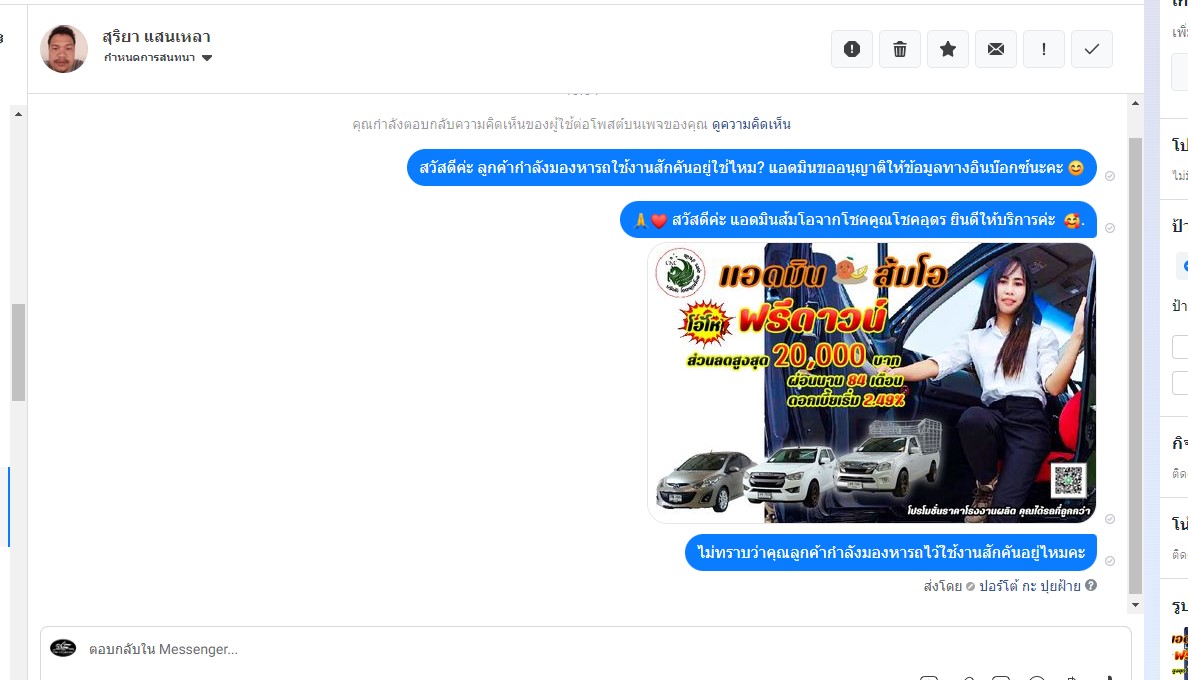
Task: Click delivered status icon beside last message
Action: pyautogui.click(x=1110, y=561)
